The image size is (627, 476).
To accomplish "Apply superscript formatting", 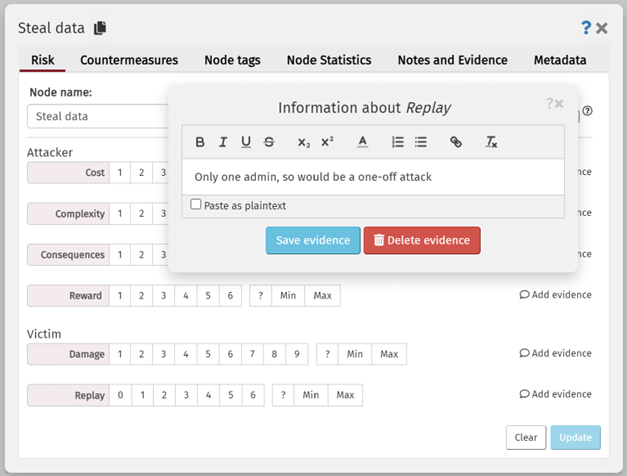I will (x=327, y=142).
